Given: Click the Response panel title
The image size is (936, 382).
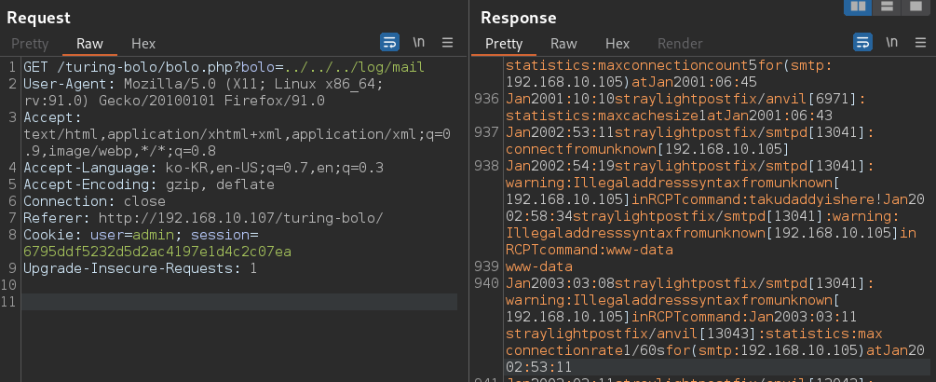Looking at the screenshot, I should tap(518, 18).
